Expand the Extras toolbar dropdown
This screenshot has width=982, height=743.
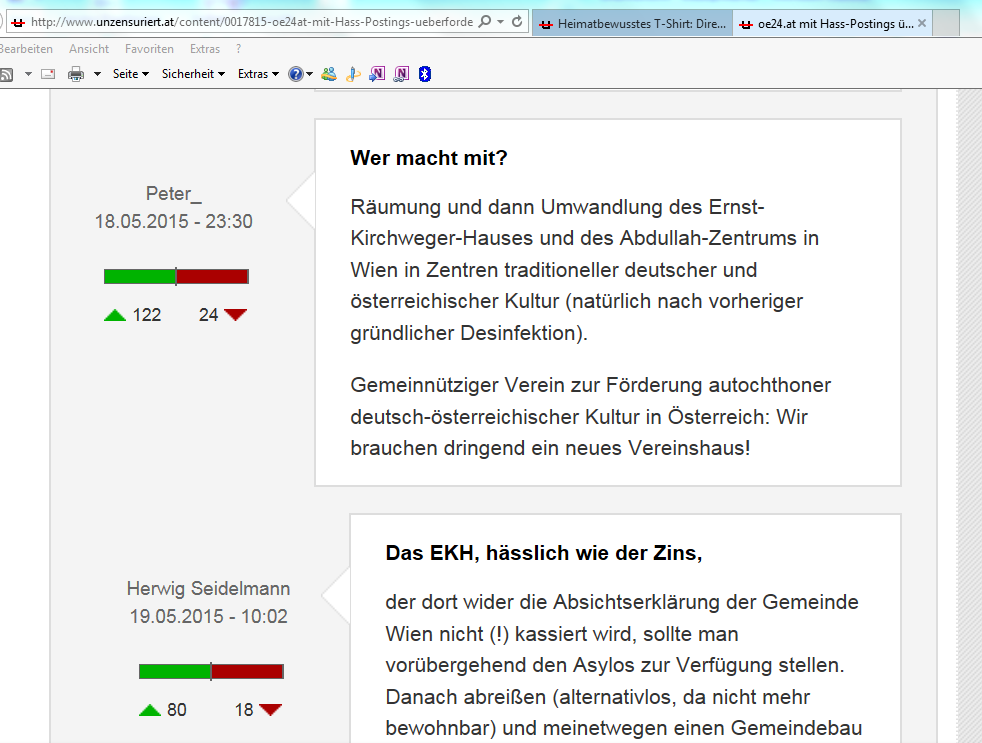click(x=258, y=74)
